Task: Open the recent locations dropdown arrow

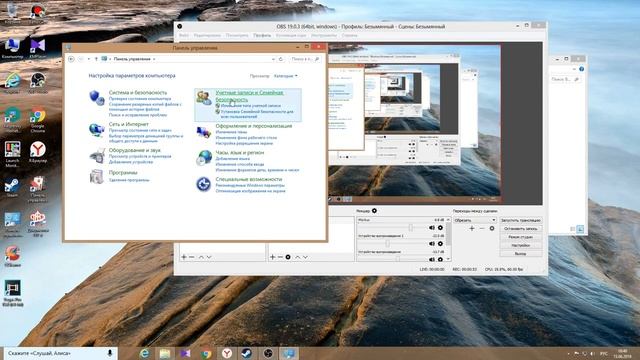Action: point(89,59)
